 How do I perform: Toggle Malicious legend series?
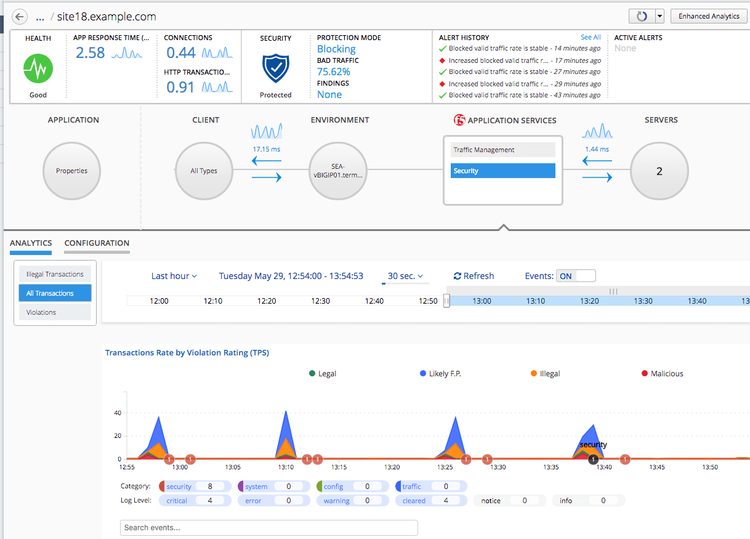click(662, 374)
